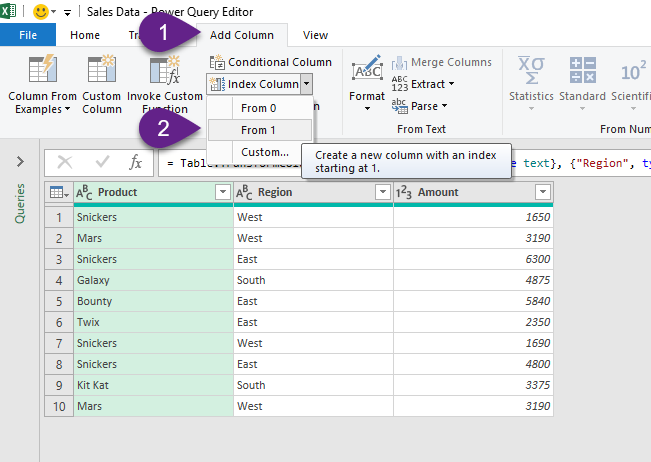The width and height of the screenshot is (651, 462).
Task: Click the Statistics icon
Action: coord(531,71)
